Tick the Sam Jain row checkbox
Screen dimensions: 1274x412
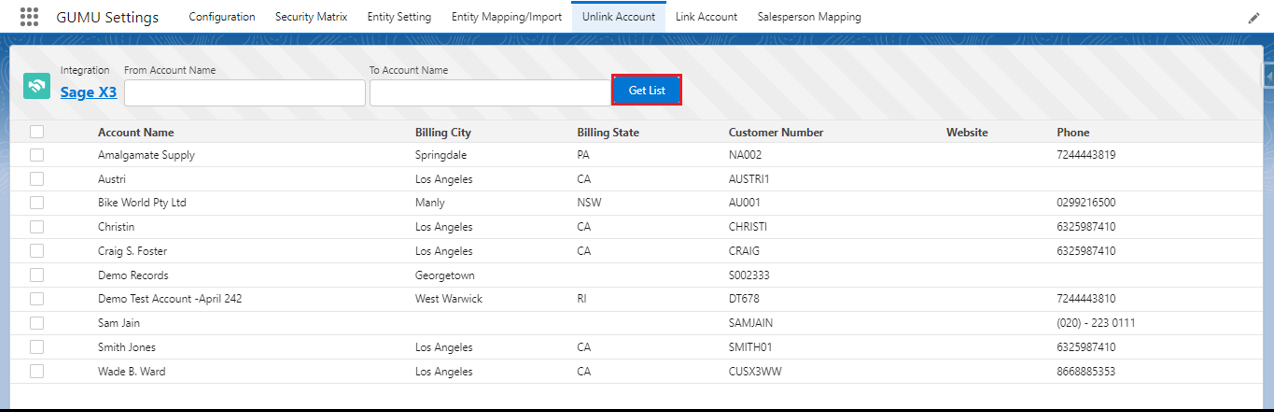(37, 323)
